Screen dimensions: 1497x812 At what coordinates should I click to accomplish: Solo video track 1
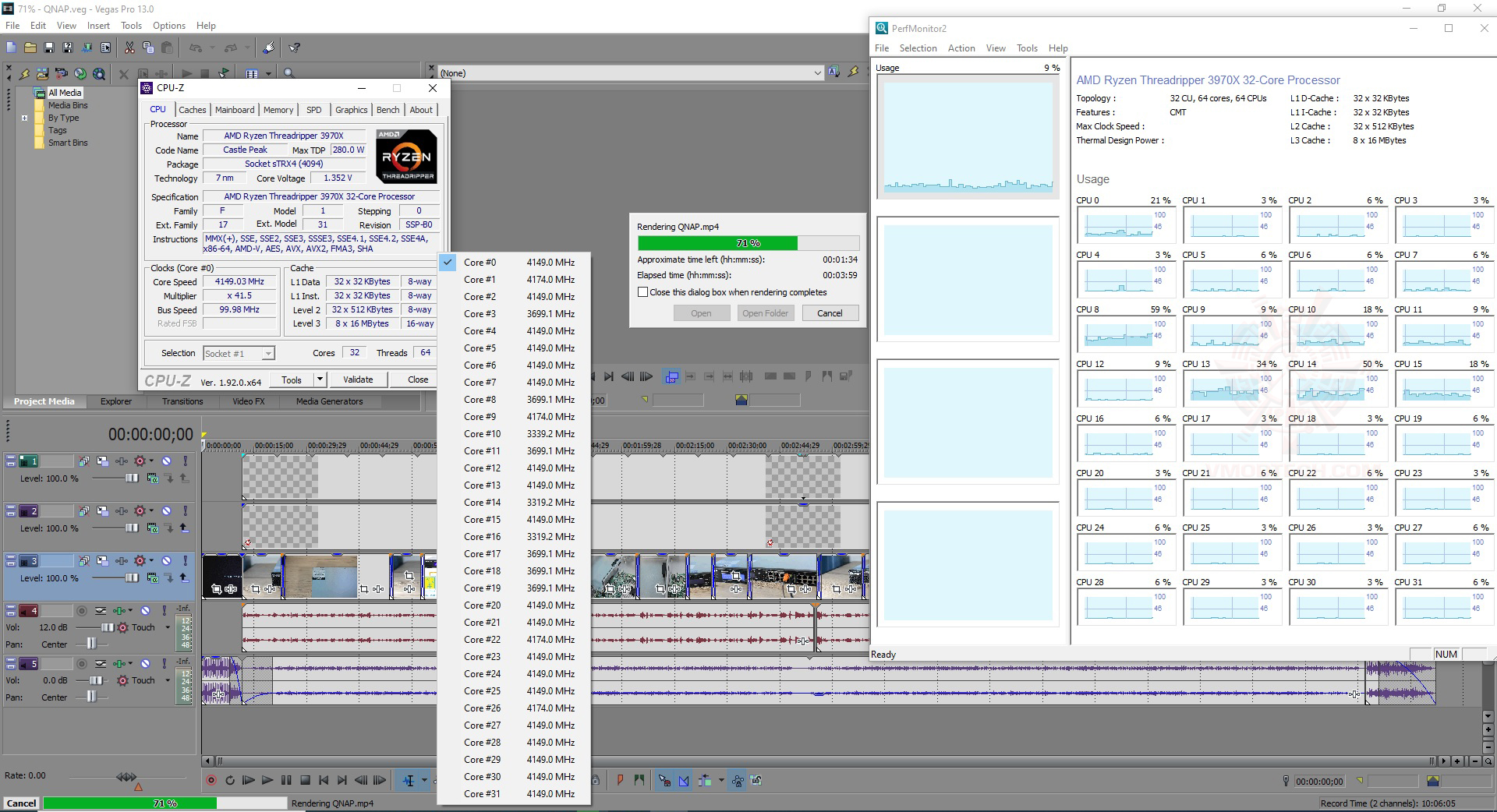[186, 461]
